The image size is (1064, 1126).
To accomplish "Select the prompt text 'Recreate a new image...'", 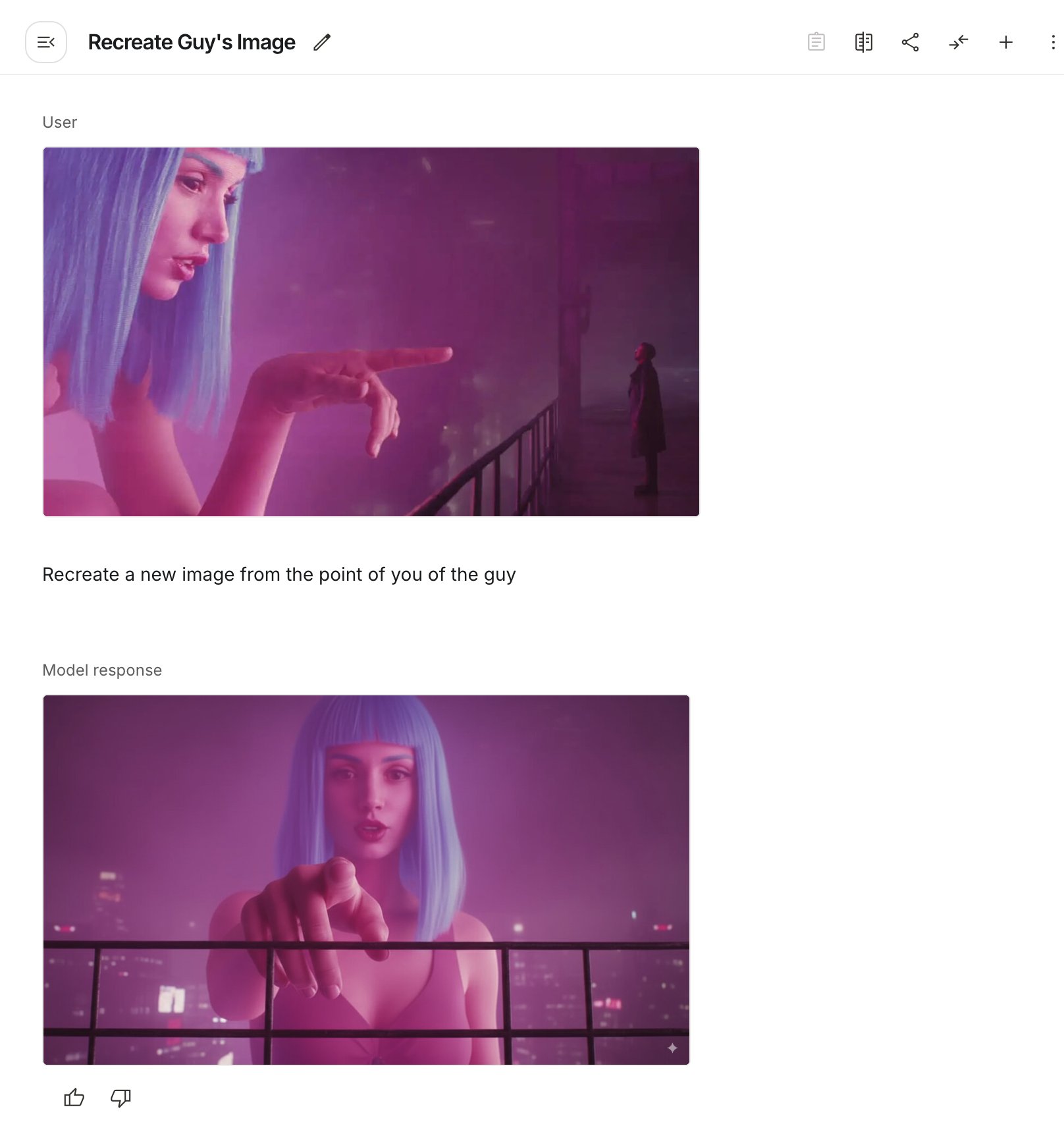I will tap(279, 574).
